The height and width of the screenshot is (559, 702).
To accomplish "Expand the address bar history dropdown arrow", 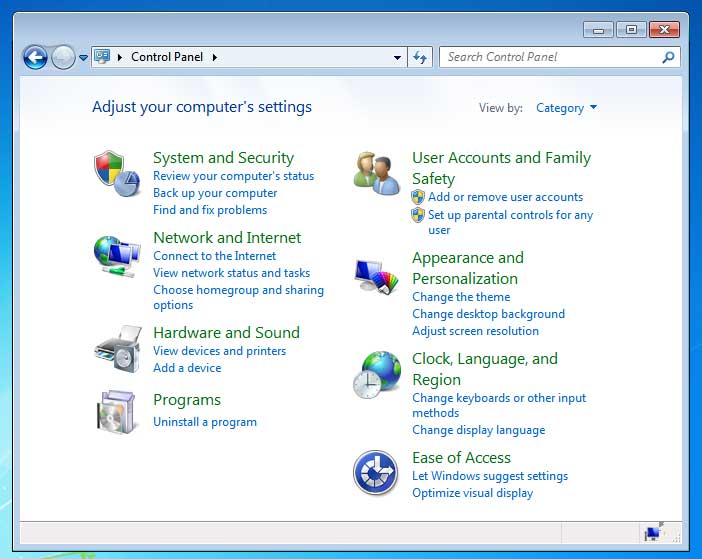I will tap(397, 58).
